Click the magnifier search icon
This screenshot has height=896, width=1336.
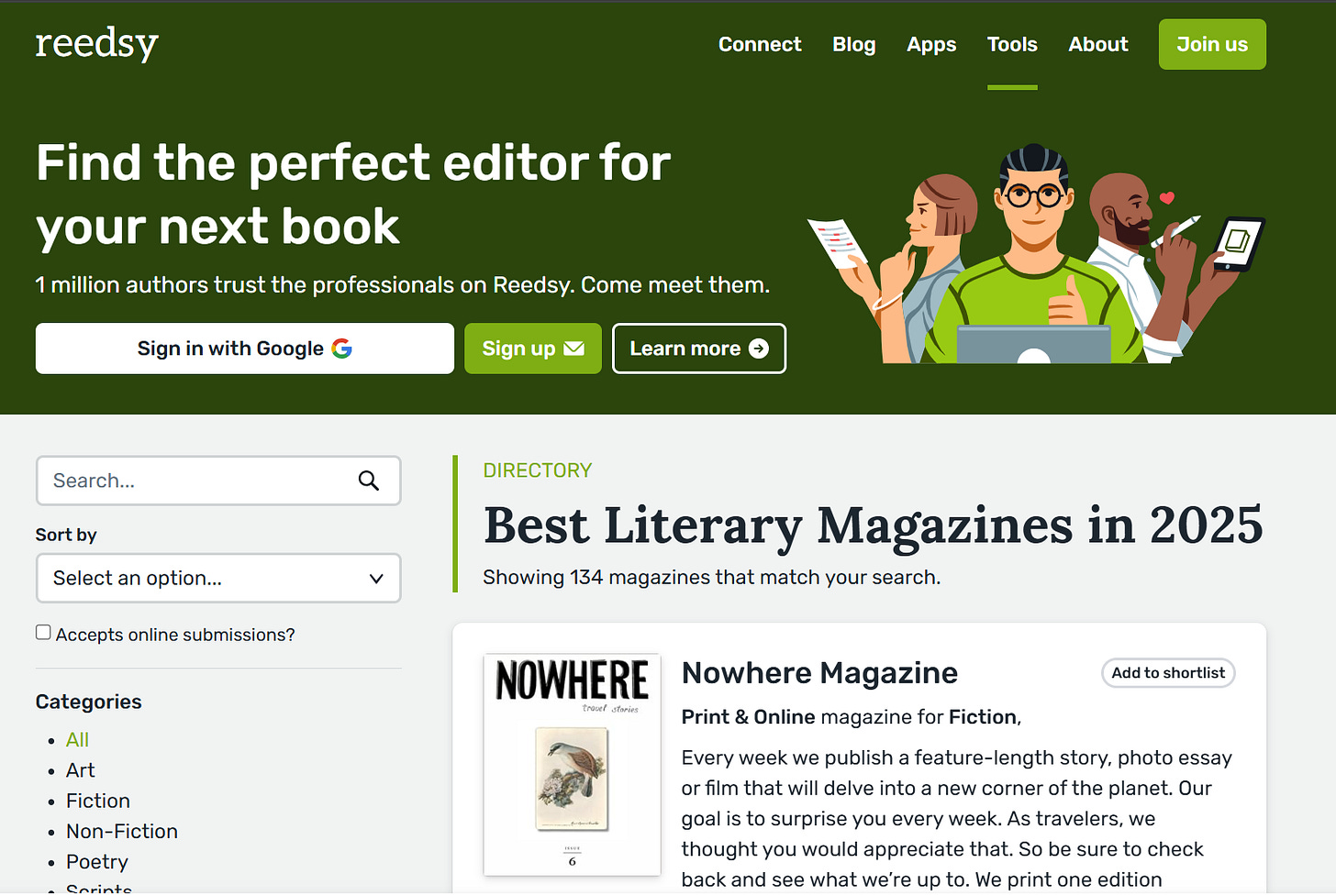coord(369,481)
